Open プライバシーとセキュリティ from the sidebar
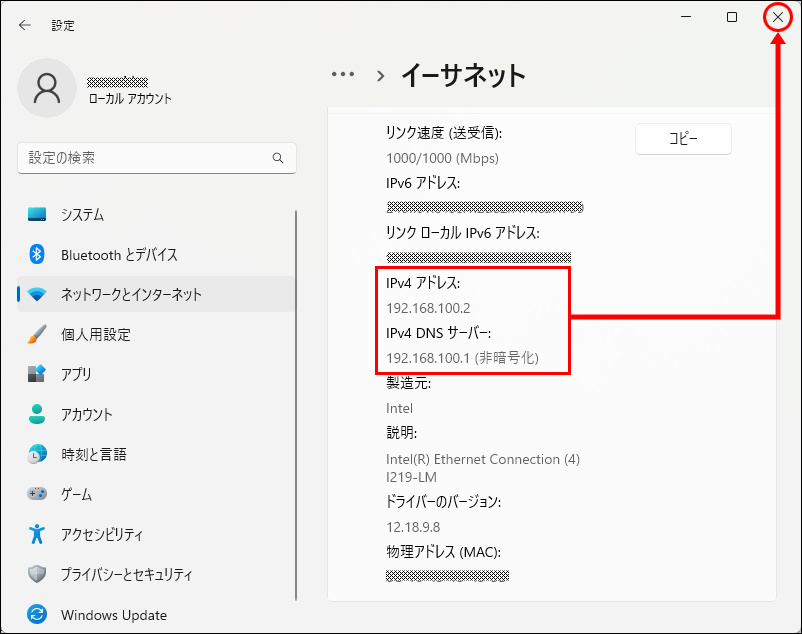Screen dimensions: 802x634 click(126, 575)
